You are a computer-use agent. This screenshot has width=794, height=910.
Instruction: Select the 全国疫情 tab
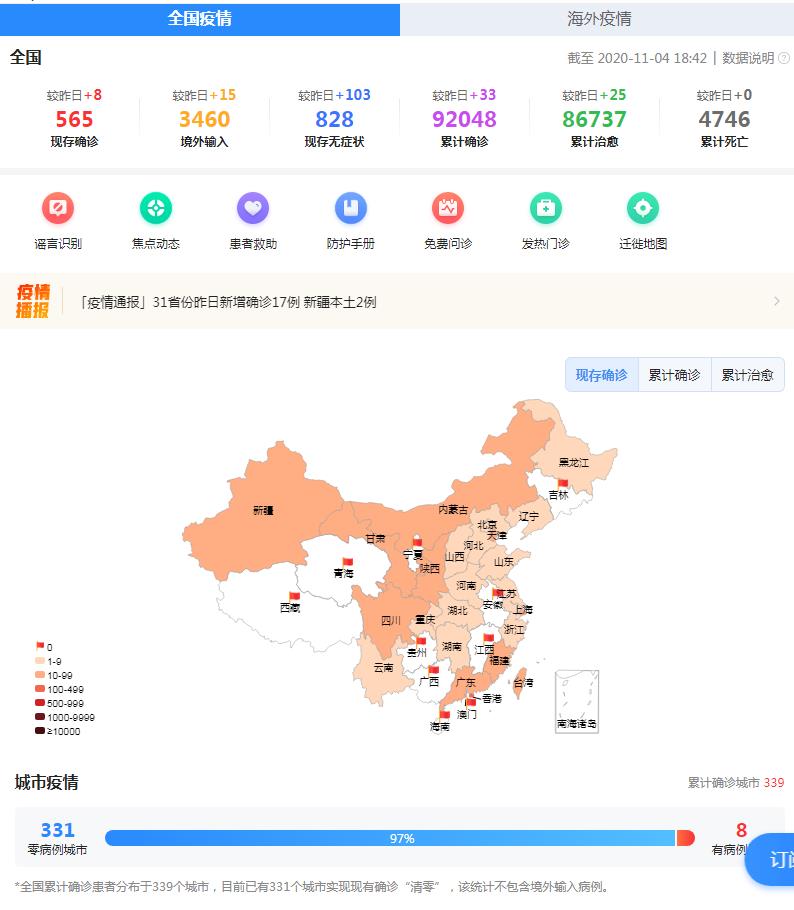coord(200,19)
